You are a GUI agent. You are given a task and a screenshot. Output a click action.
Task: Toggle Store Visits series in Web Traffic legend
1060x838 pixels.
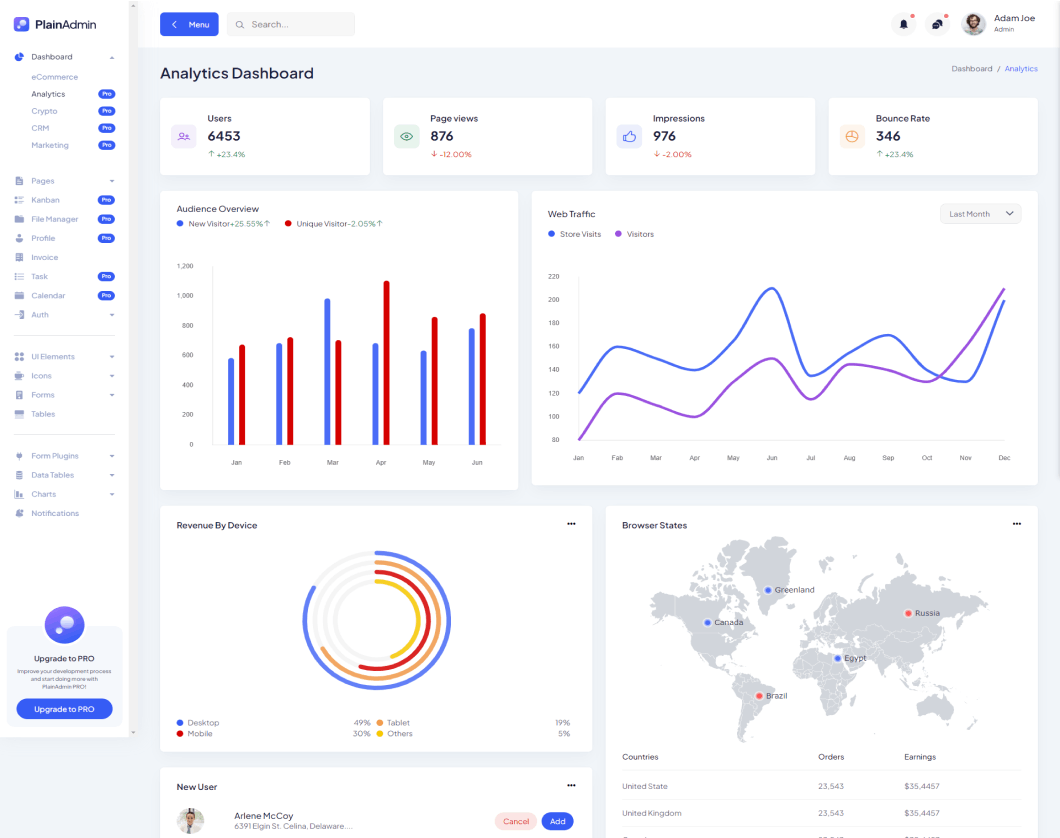[x=575, y=234]
